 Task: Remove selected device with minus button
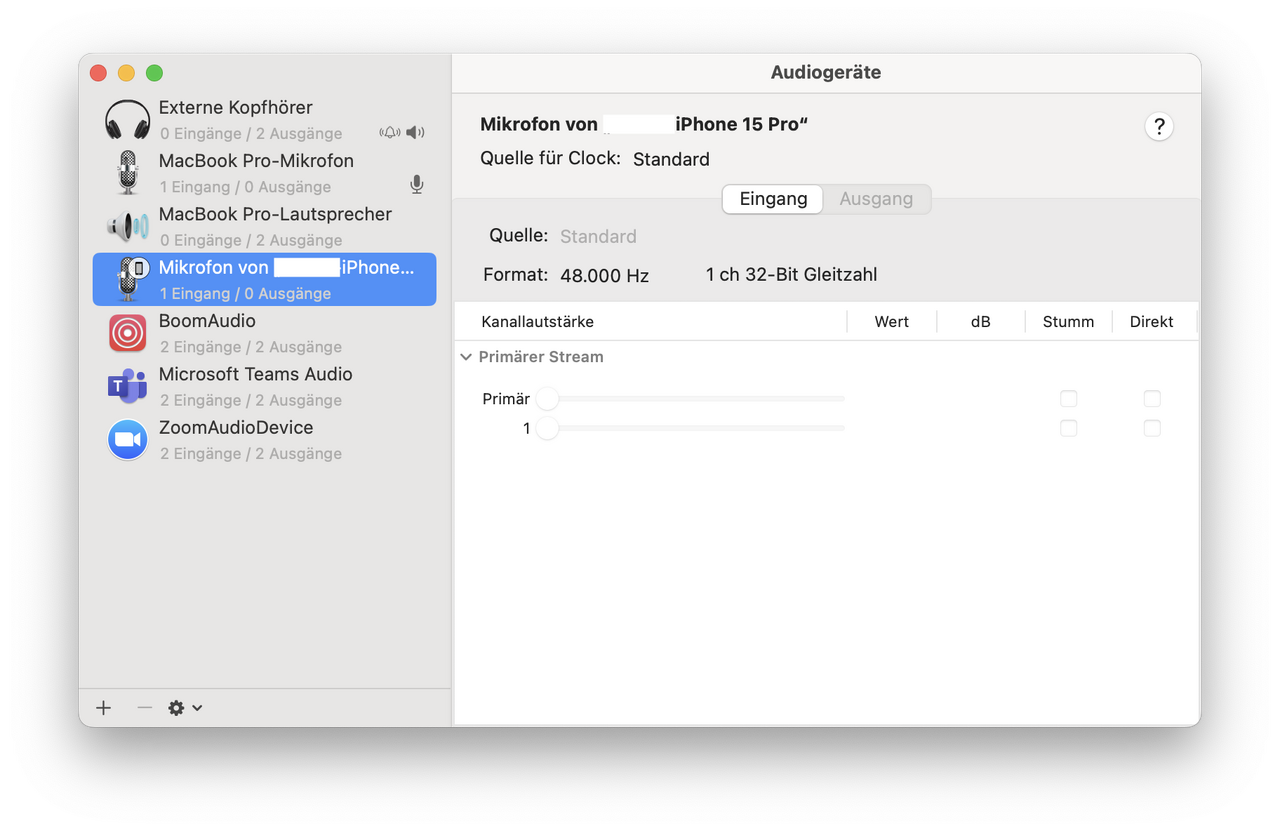coord(144,708)
